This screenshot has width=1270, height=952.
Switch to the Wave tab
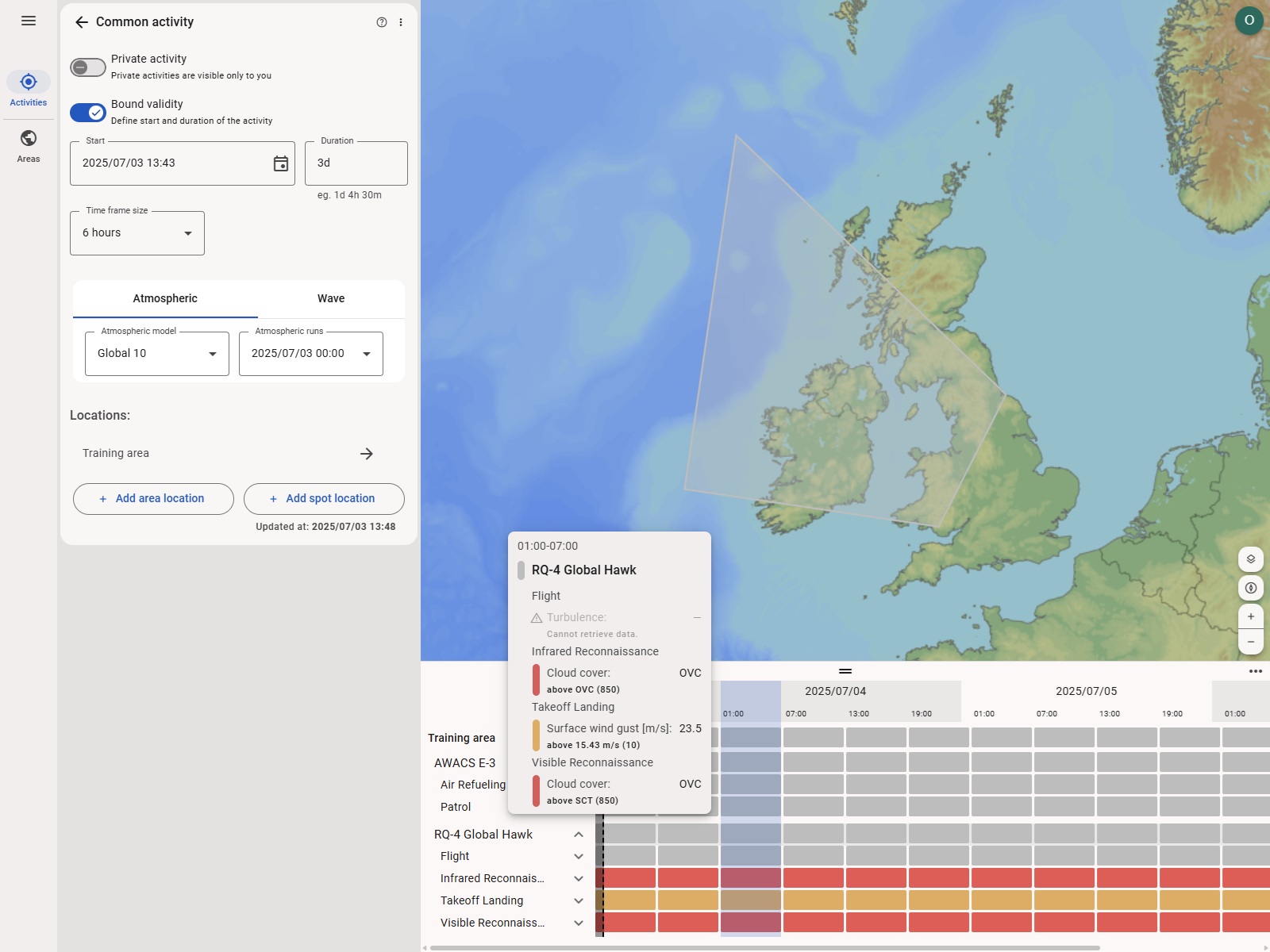331,299
